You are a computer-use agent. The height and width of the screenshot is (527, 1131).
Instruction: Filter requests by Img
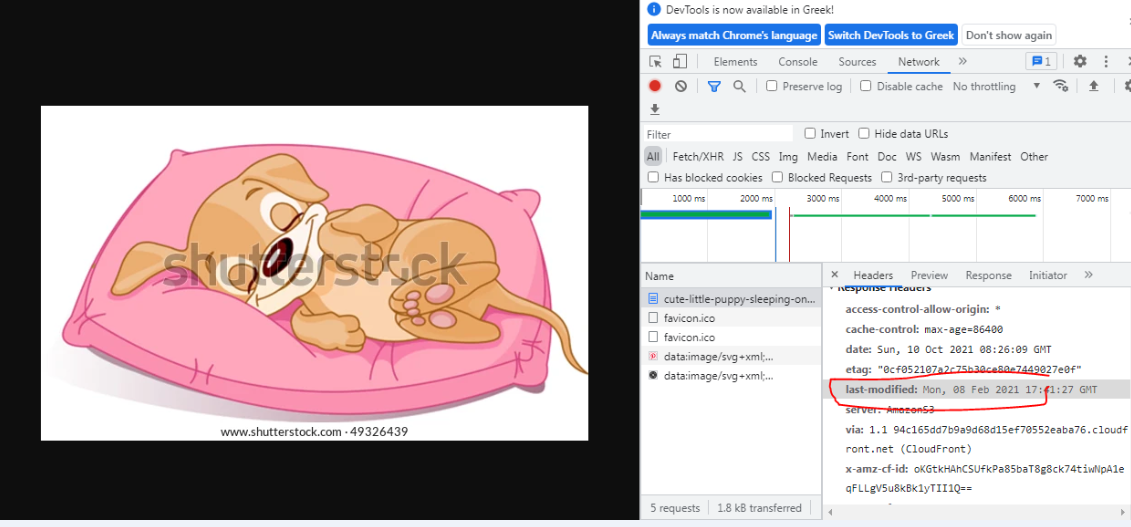click(788, 156)
